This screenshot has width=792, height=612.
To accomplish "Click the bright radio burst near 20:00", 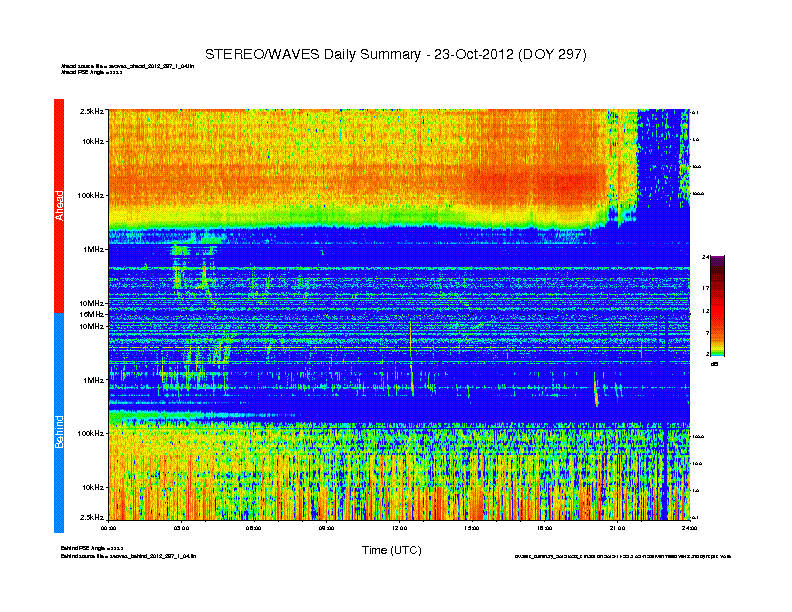I will pyautogui.click(x=596, y=390).
